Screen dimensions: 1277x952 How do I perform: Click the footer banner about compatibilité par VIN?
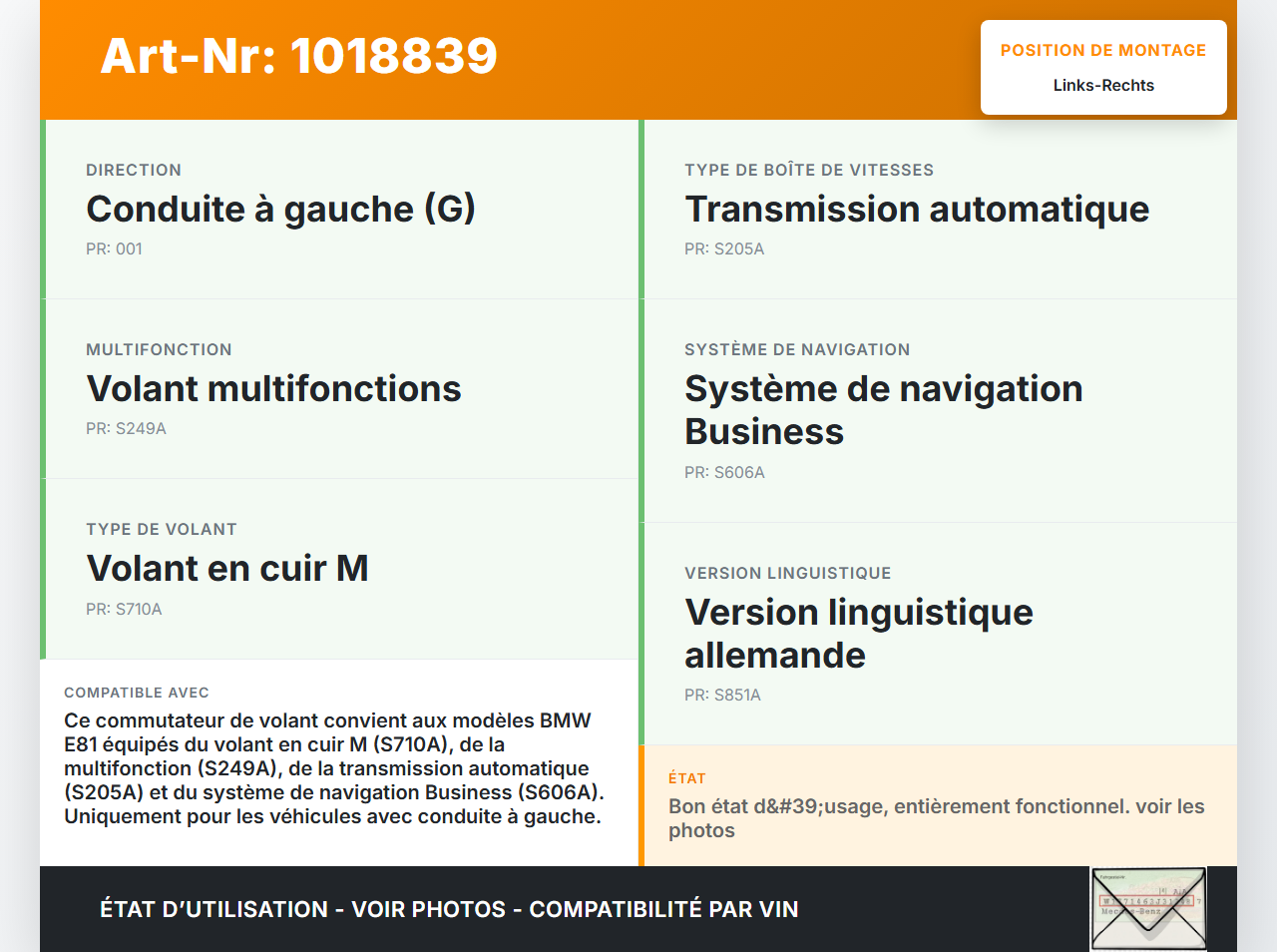449,909
